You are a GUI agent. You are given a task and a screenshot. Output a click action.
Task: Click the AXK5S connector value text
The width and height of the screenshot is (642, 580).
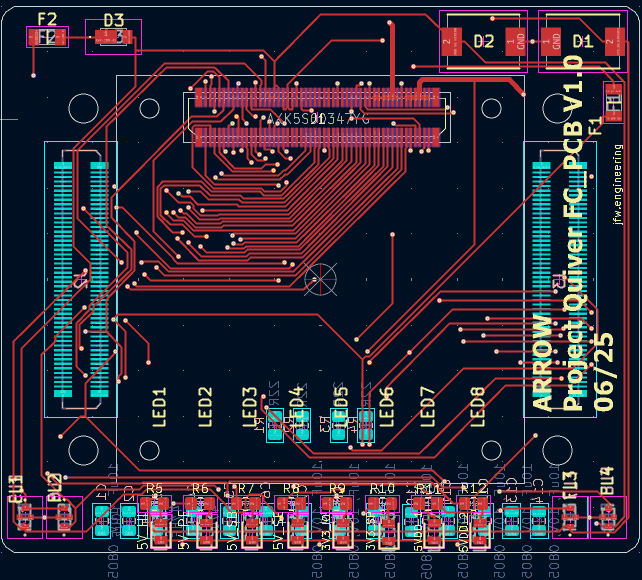pos(318,119)
